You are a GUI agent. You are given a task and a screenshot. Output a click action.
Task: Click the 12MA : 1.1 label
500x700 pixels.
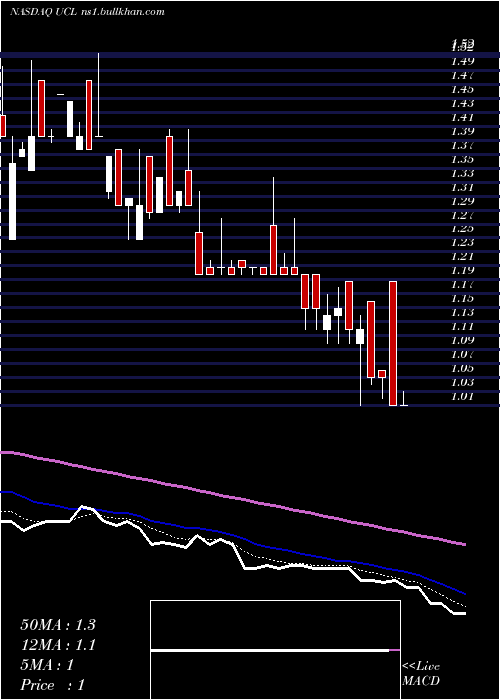[x=58, y=645]
